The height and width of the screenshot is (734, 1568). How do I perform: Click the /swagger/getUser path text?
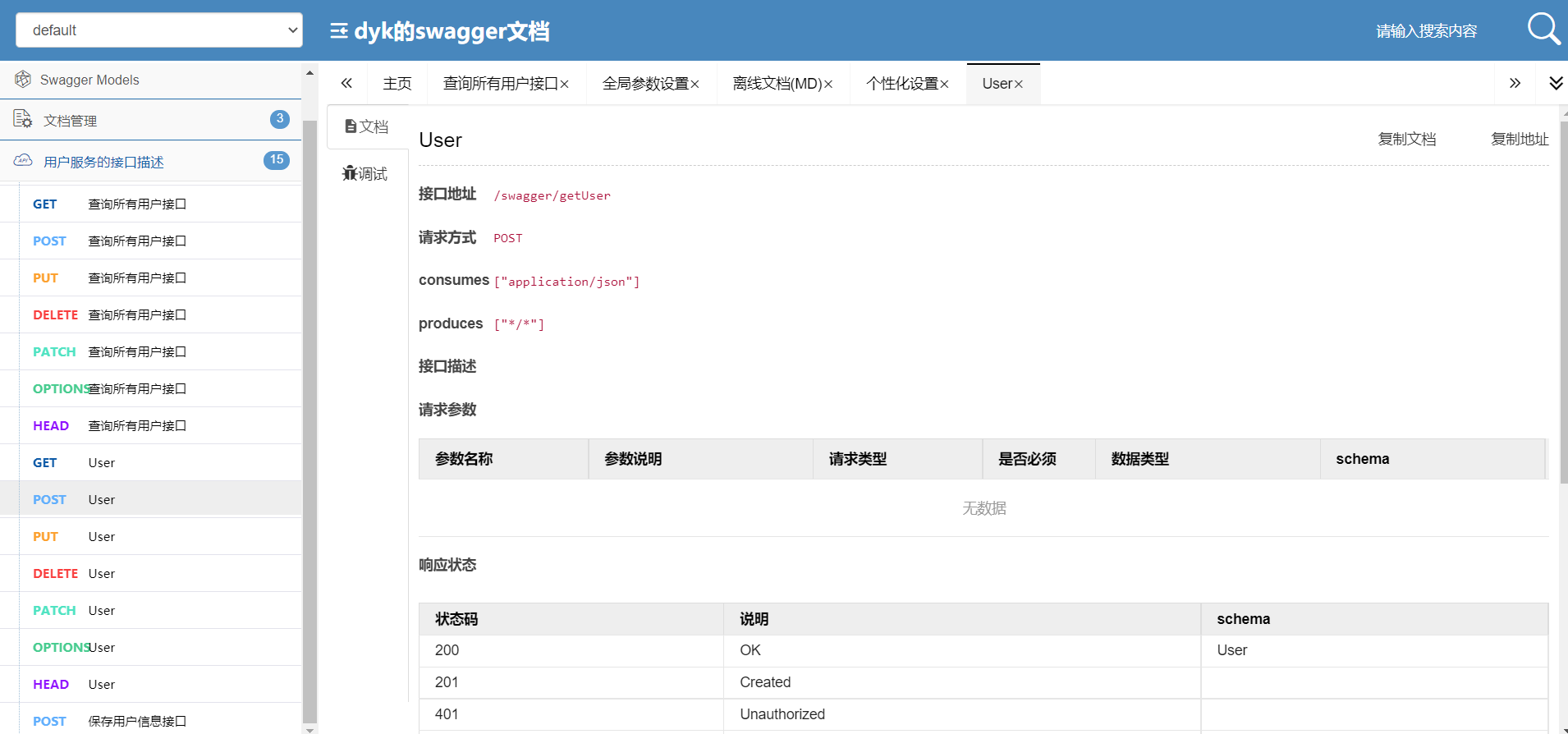point(552,195)
